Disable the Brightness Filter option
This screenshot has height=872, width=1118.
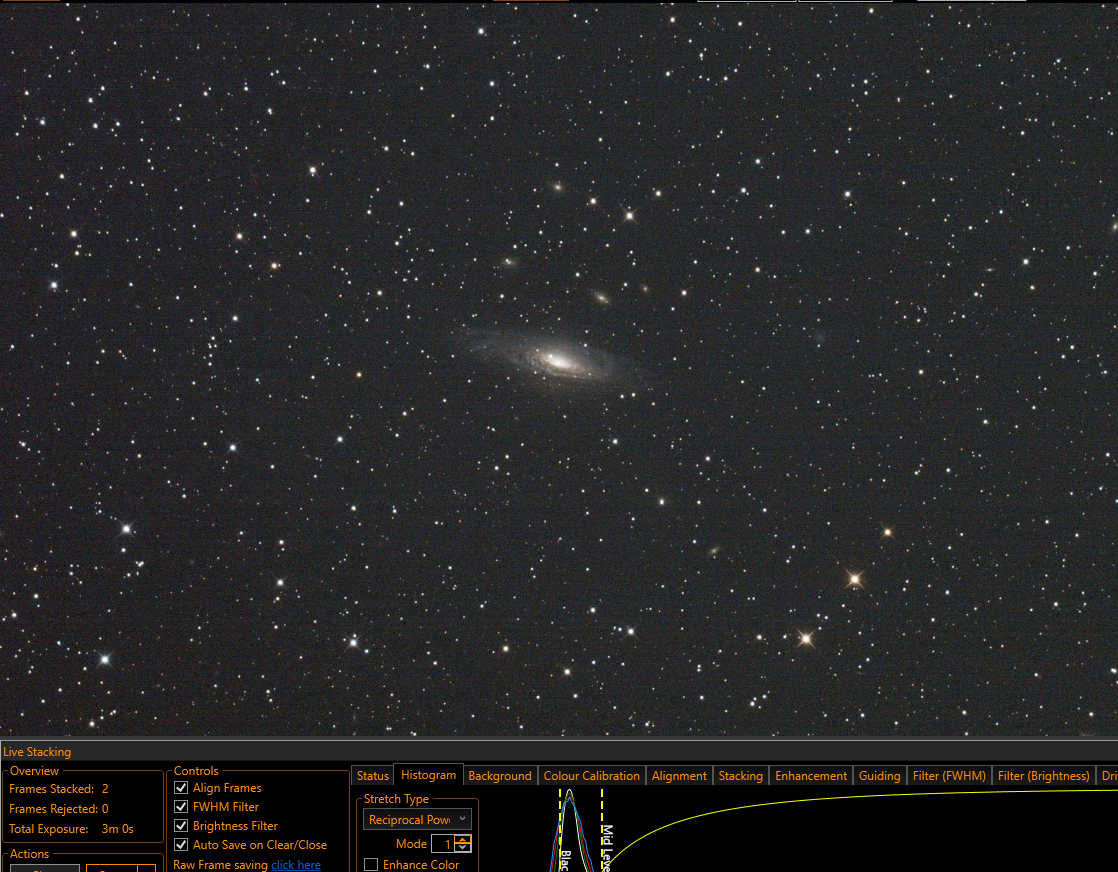[181, 826]
